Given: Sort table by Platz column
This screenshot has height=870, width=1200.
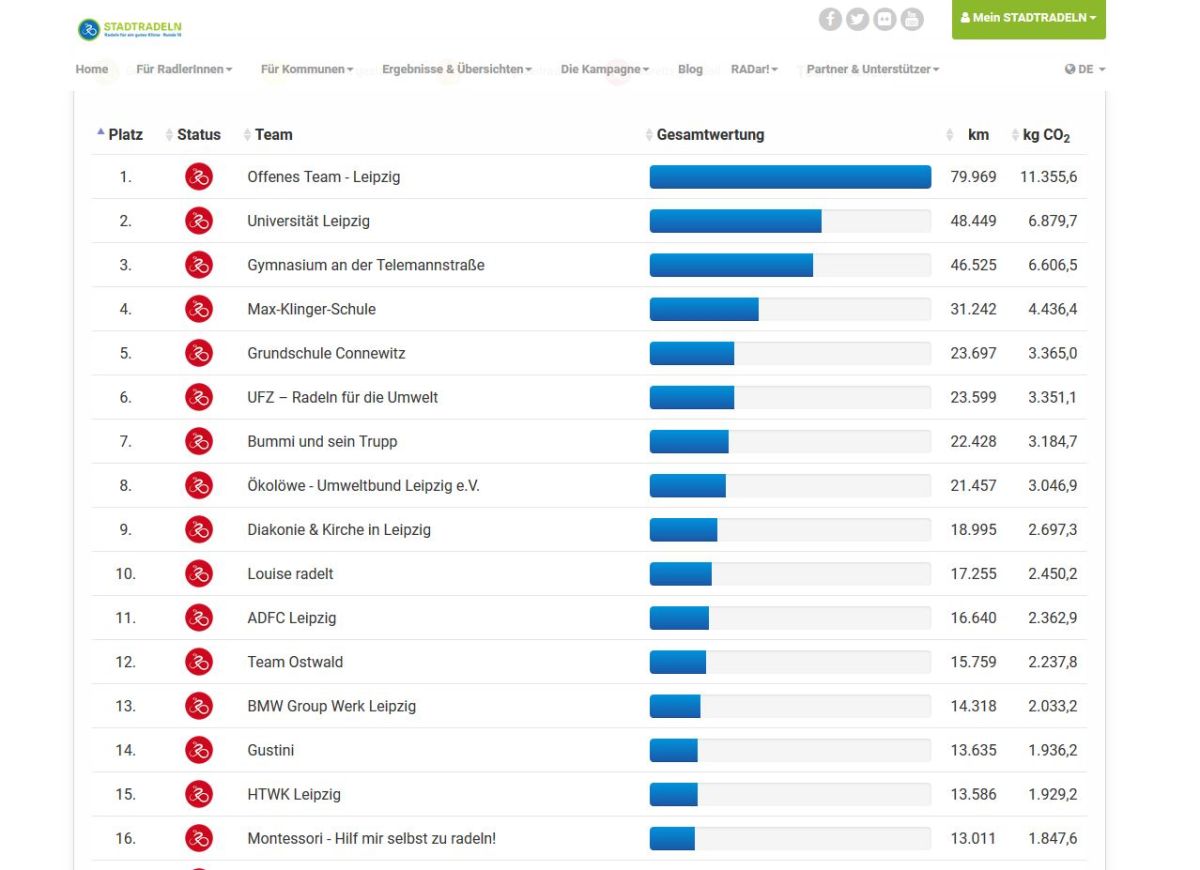Looking at the screenshot, I should [124, 135].
